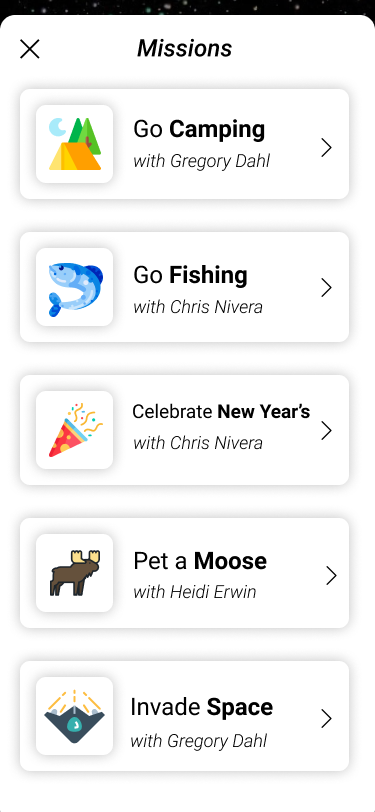Open the Pet a Moose mission title

(200, 561)
